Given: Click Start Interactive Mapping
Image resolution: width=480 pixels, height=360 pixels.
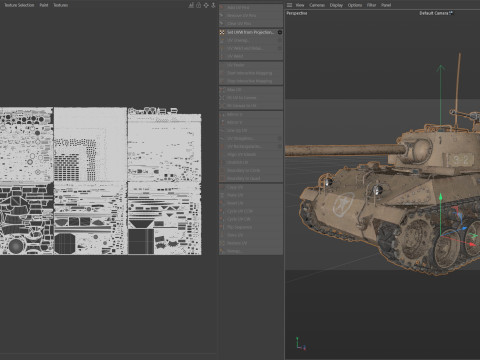Looking at the screenshot, I should [x=251, y=73].
